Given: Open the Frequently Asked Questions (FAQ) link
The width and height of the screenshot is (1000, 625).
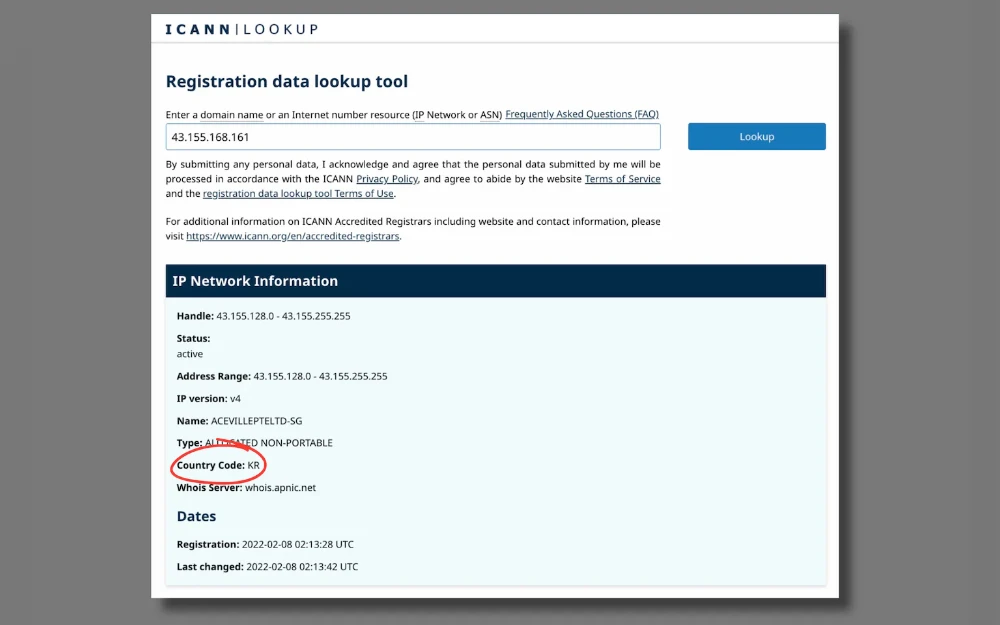Looking at the screenshot, I should click(582, 114).
